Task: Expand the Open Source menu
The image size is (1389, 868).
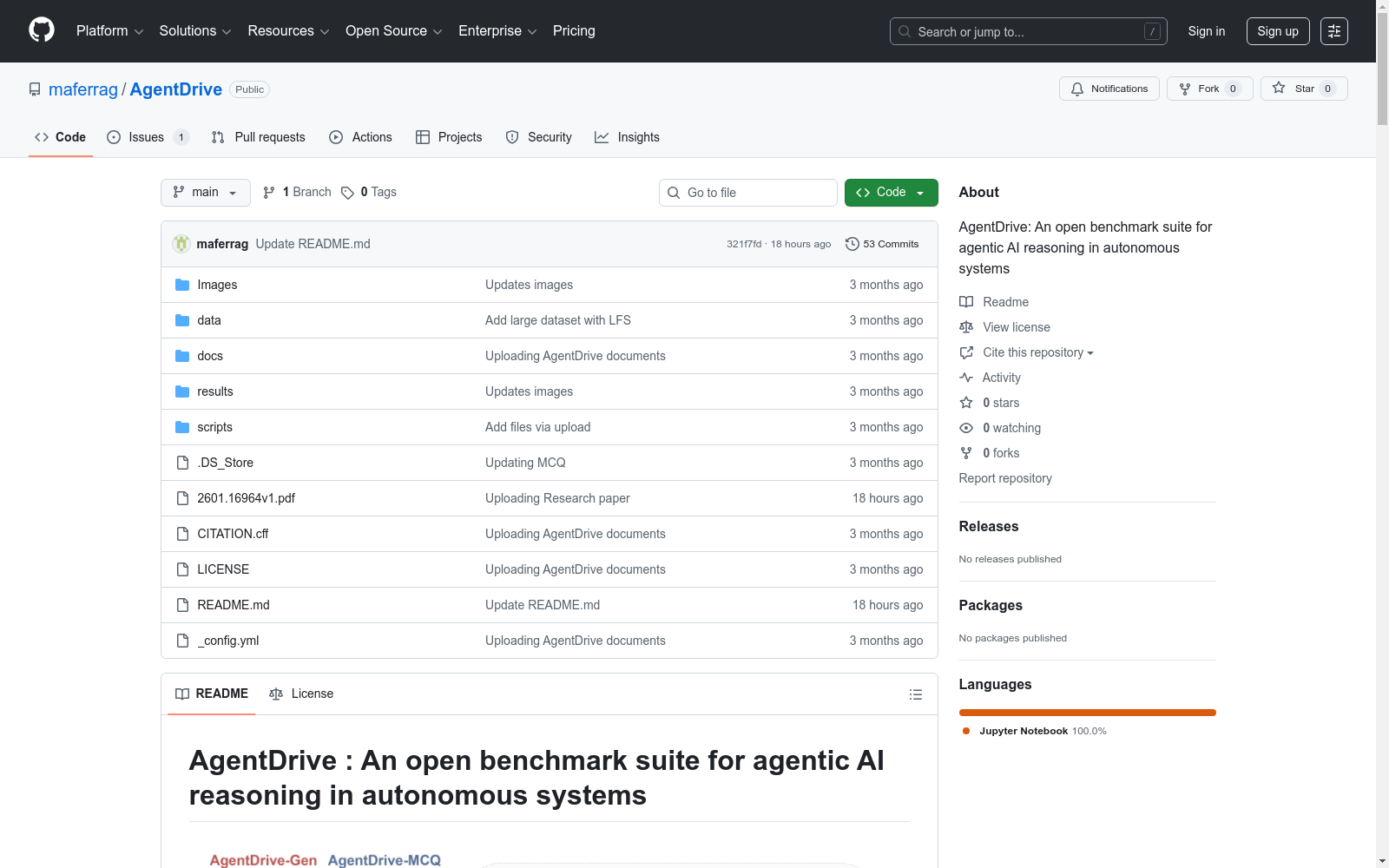Action: (394, 31)
